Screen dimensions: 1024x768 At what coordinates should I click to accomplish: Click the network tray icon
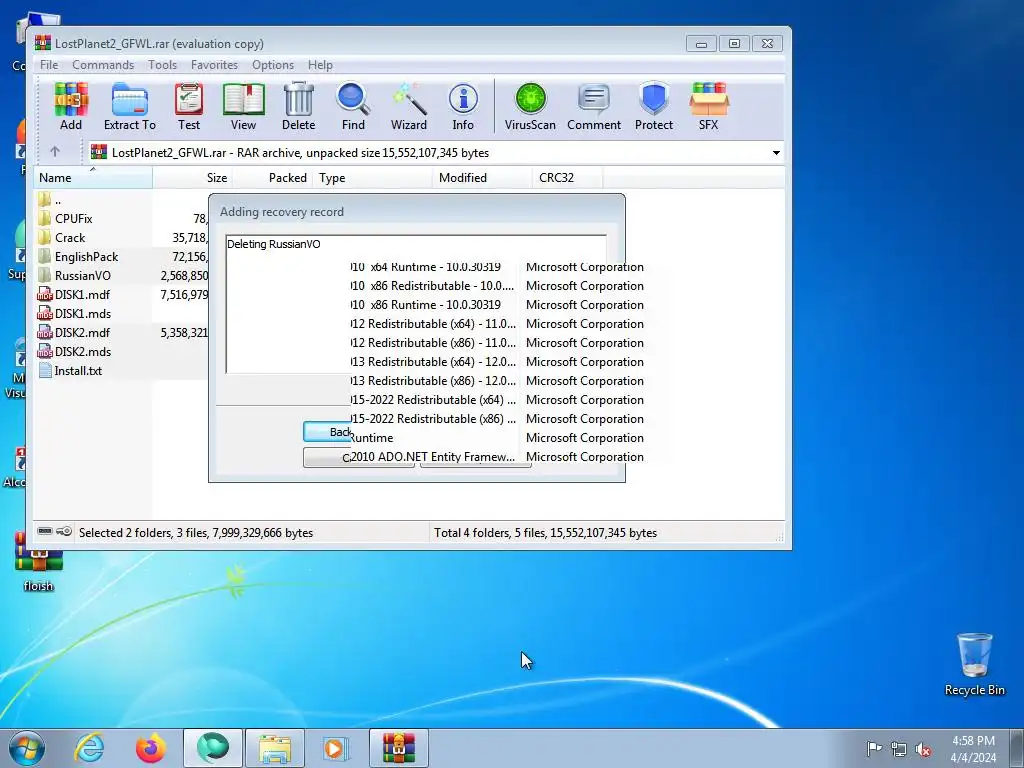tap(899, 749)
